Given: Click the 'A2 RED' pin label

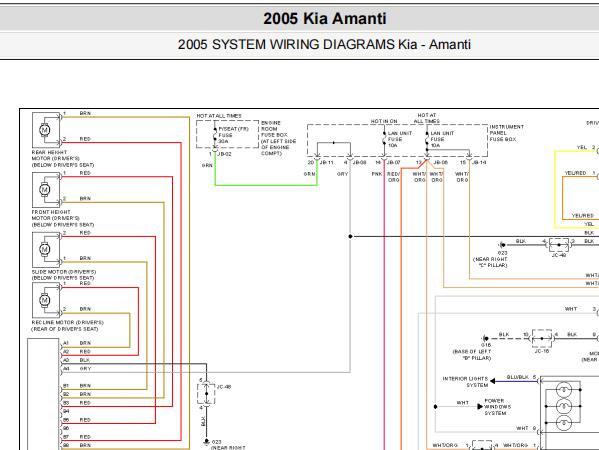Looking at the screenshot, I should 77,351.
